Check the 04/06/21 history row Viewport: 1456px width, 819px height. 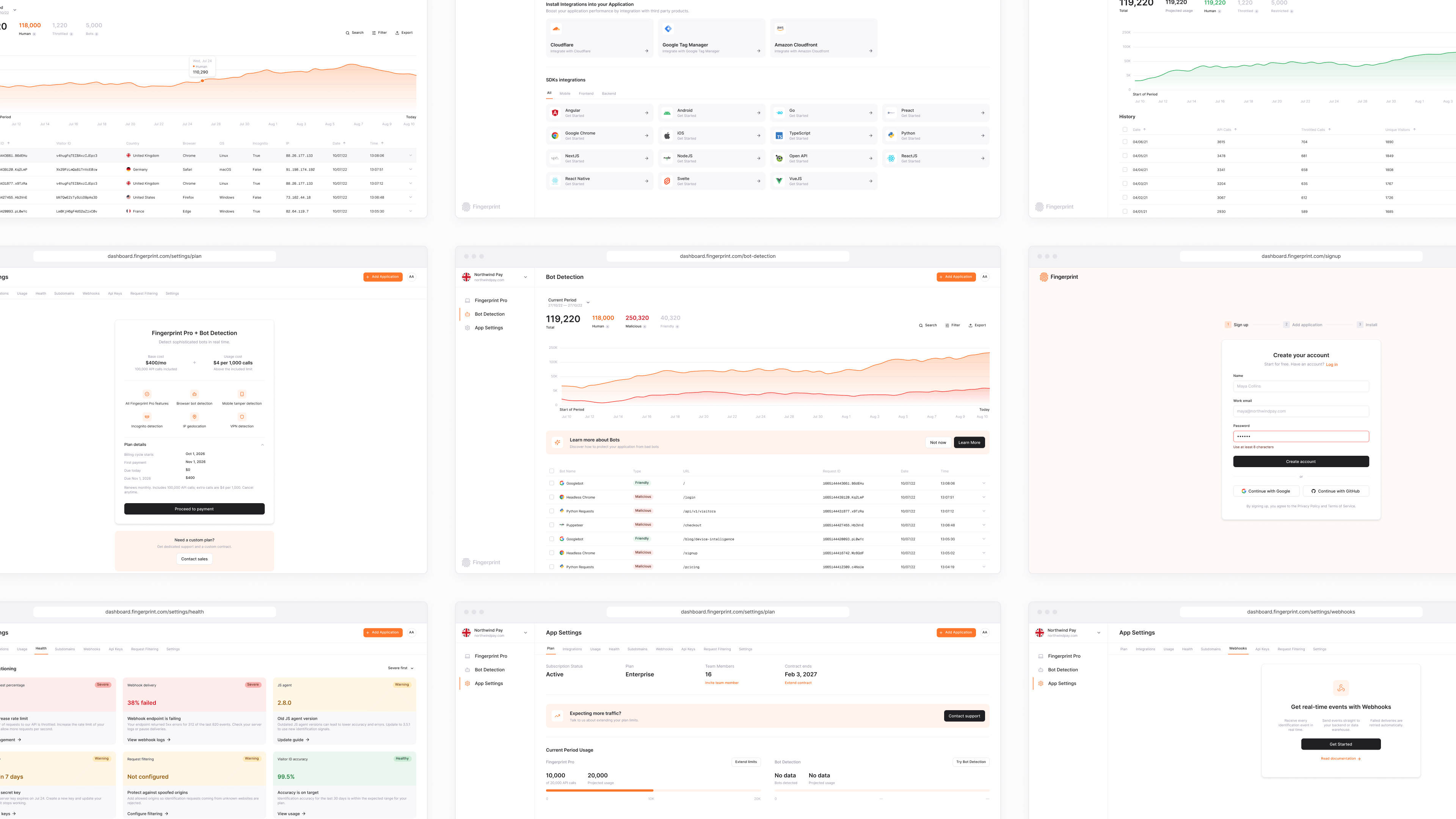pos(1125,142)
